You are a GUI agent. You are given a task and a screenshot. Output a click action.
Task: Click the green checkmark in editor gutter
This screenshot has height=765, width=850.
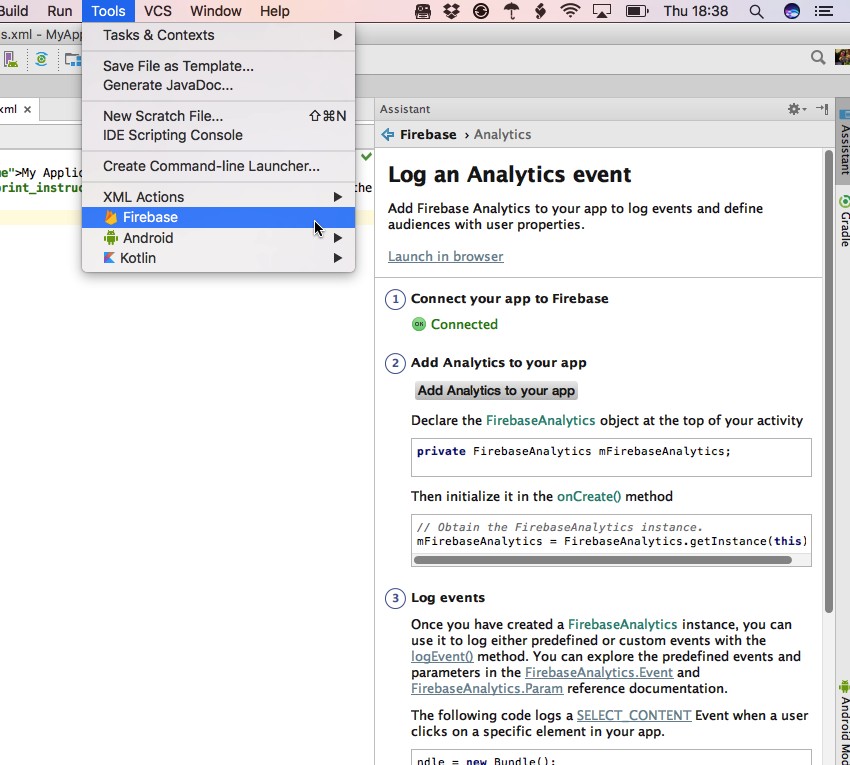[x=366, y=157]
